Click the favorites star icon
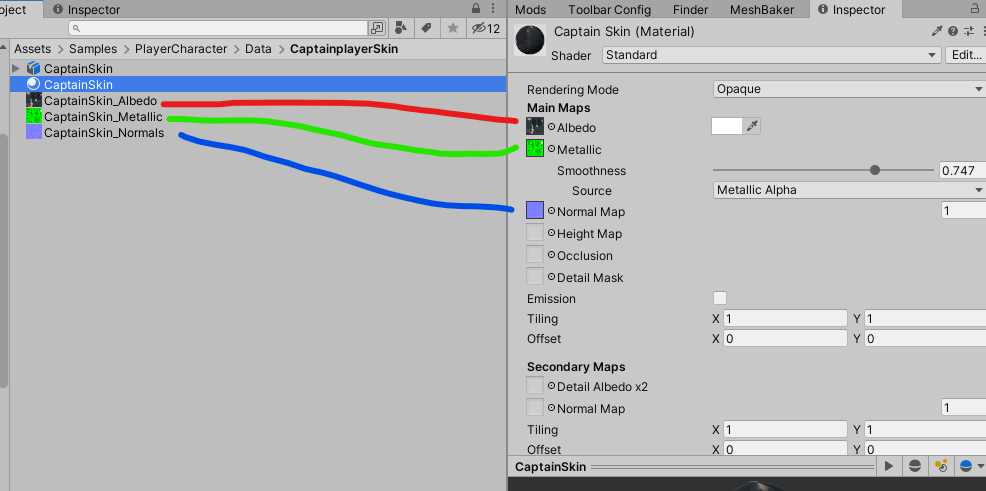 pos(452,28)
